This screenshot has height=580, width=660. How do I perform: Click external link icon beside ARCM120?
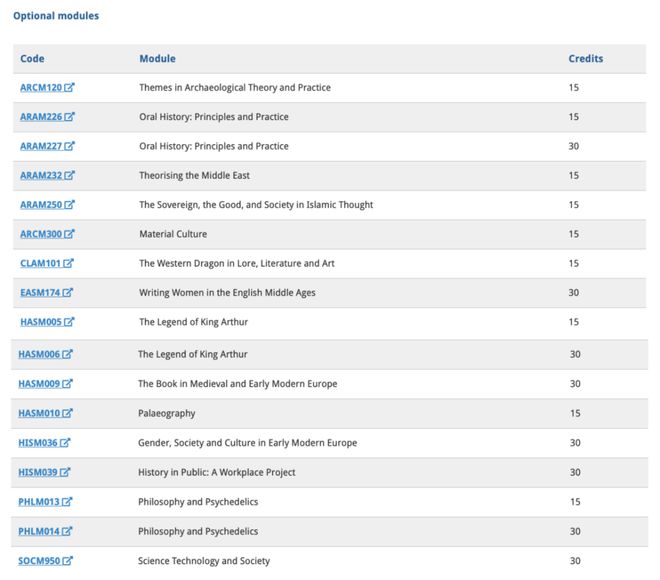[70, 88]
